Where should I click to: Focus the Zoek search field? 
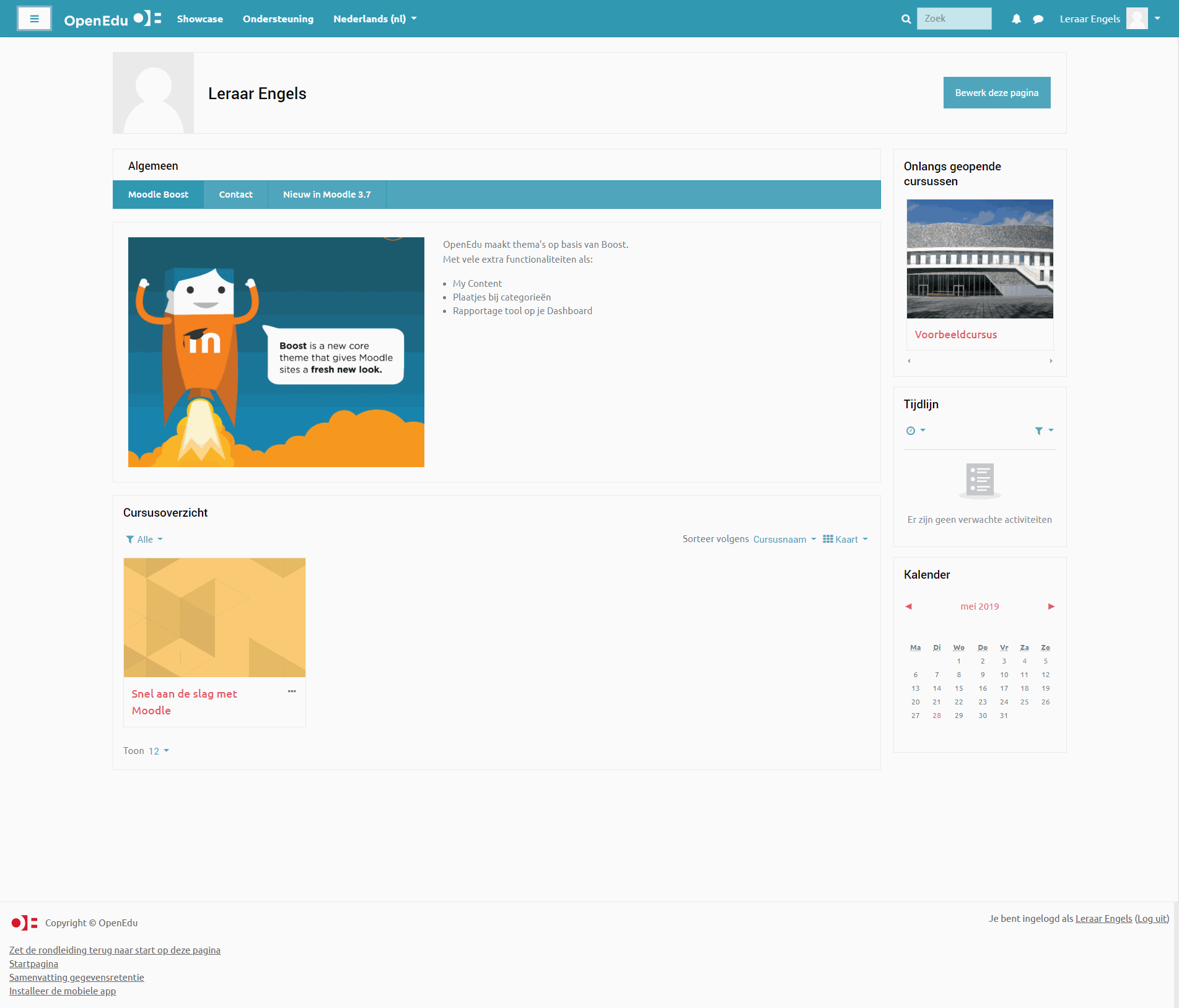coord(954,19)
